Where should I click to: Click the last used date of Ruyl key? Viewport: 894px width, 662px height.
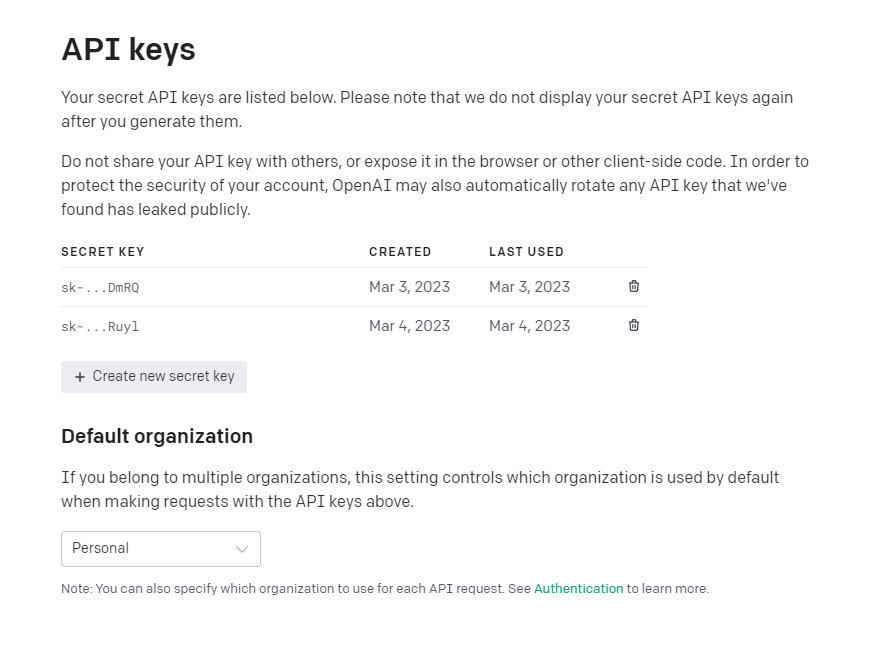(529, 326)
